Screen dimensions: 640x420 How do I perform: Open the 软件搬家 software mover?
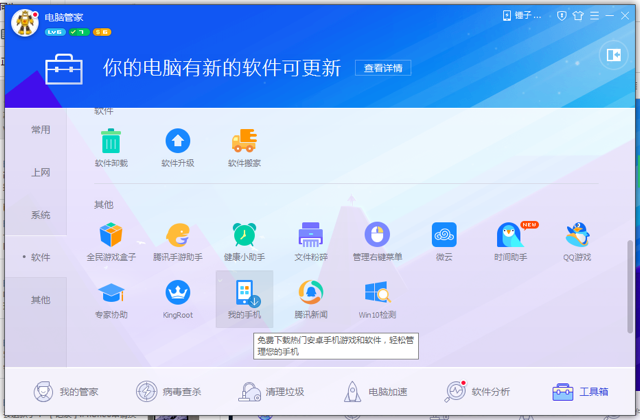244,148
